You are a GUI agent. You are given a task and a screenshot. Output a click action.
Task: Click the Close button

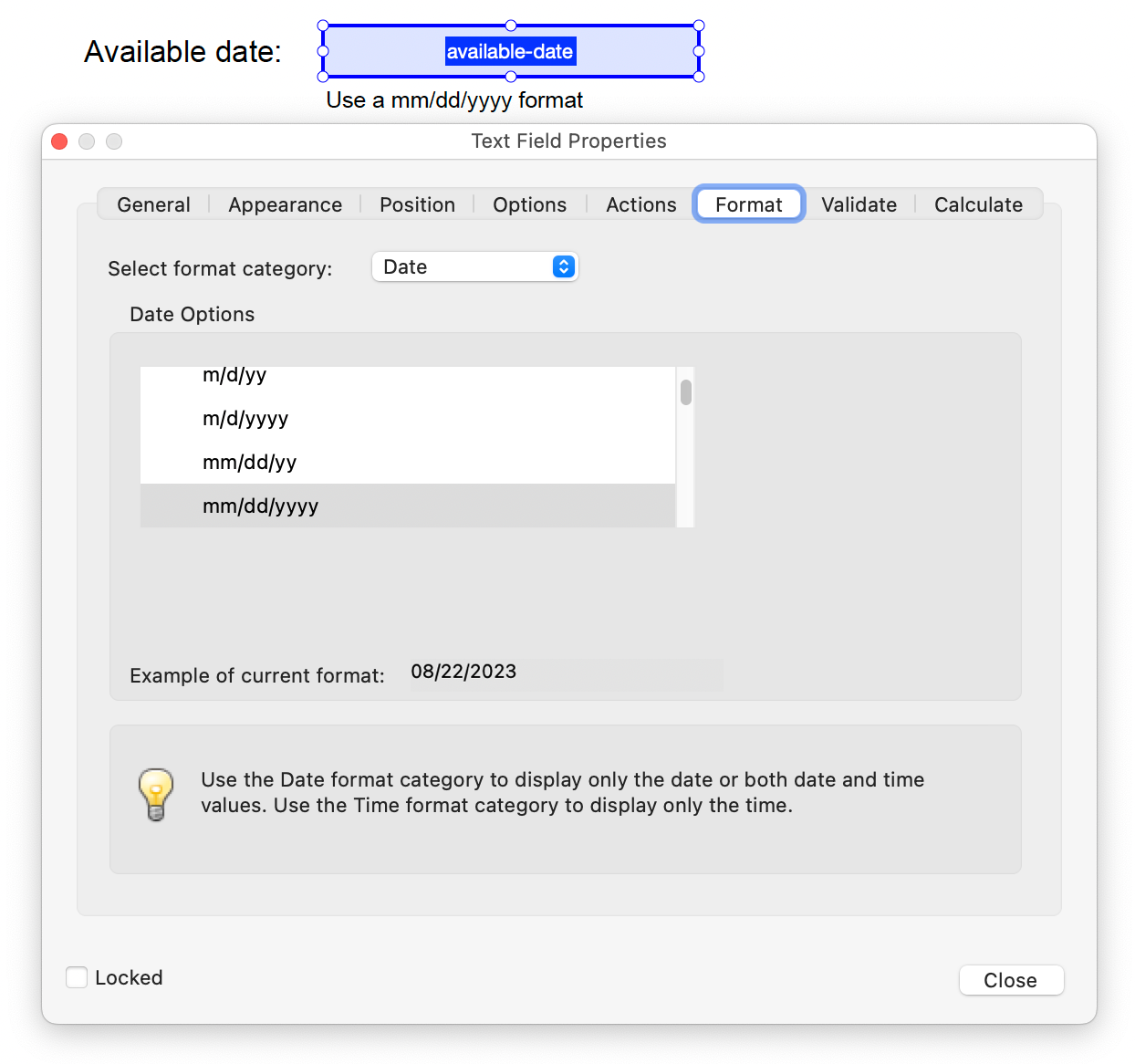click(1011, 980)
